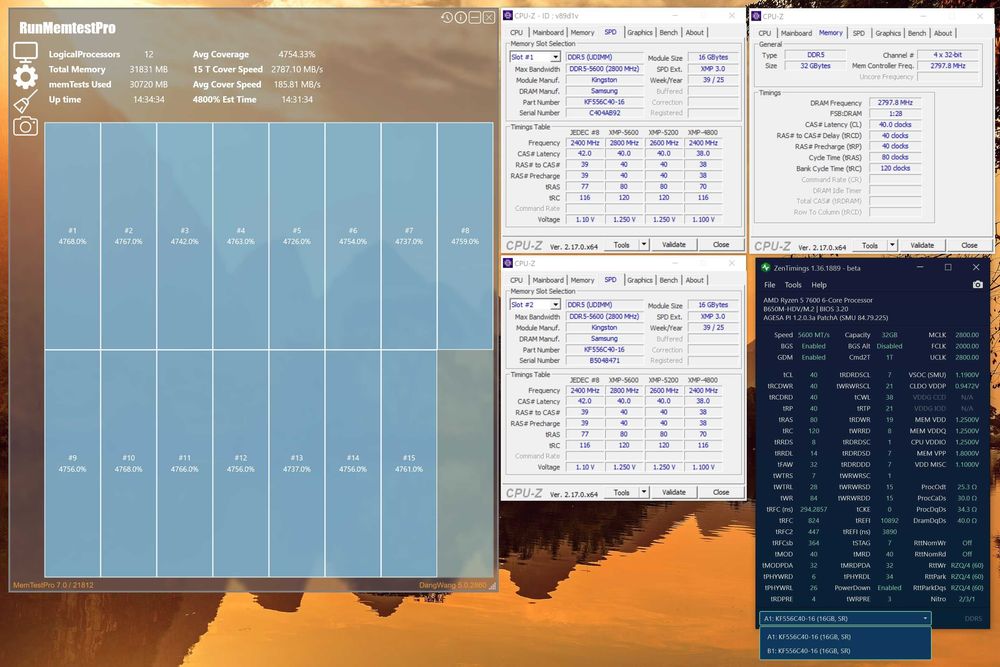Viewport: 1000px width, 667px height.
Task: Open CPU tab in CPU-Z Memory window
Action: (x=765, y=33)
